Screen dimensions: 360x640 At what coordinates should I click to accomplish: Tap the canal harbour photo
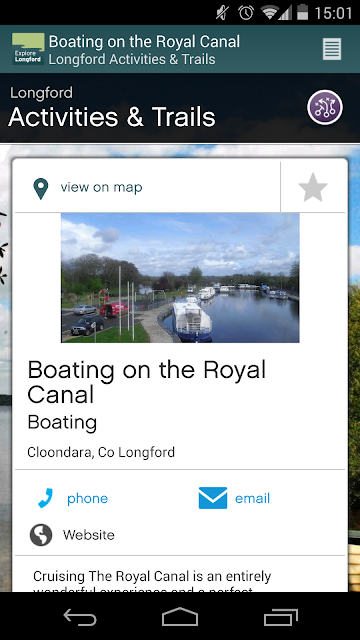pos(180,278)
